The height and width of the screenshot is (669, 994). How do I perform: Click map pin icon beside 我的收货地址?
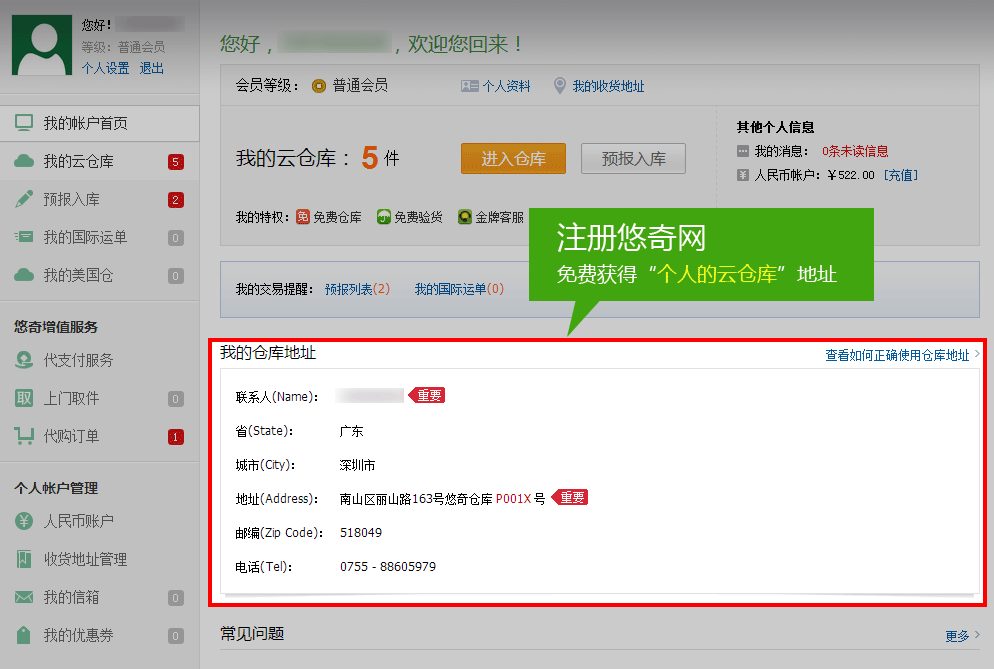[560, 86]
